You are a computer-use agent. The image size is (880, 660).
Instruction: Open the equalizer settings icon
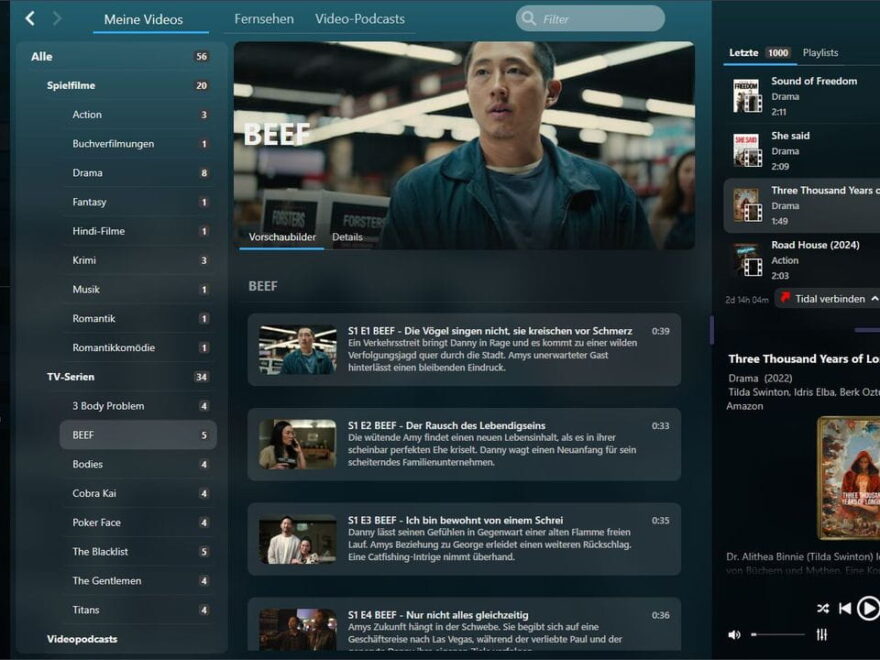(x=822, y=635)
